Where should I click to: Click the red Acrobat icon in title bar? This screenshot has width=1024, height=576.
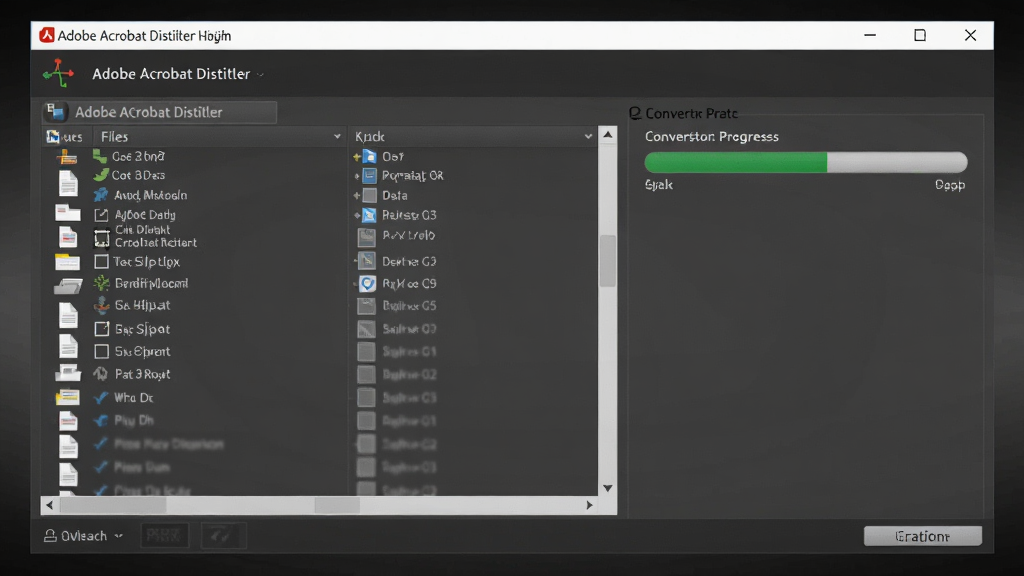[x=46, y=35]
